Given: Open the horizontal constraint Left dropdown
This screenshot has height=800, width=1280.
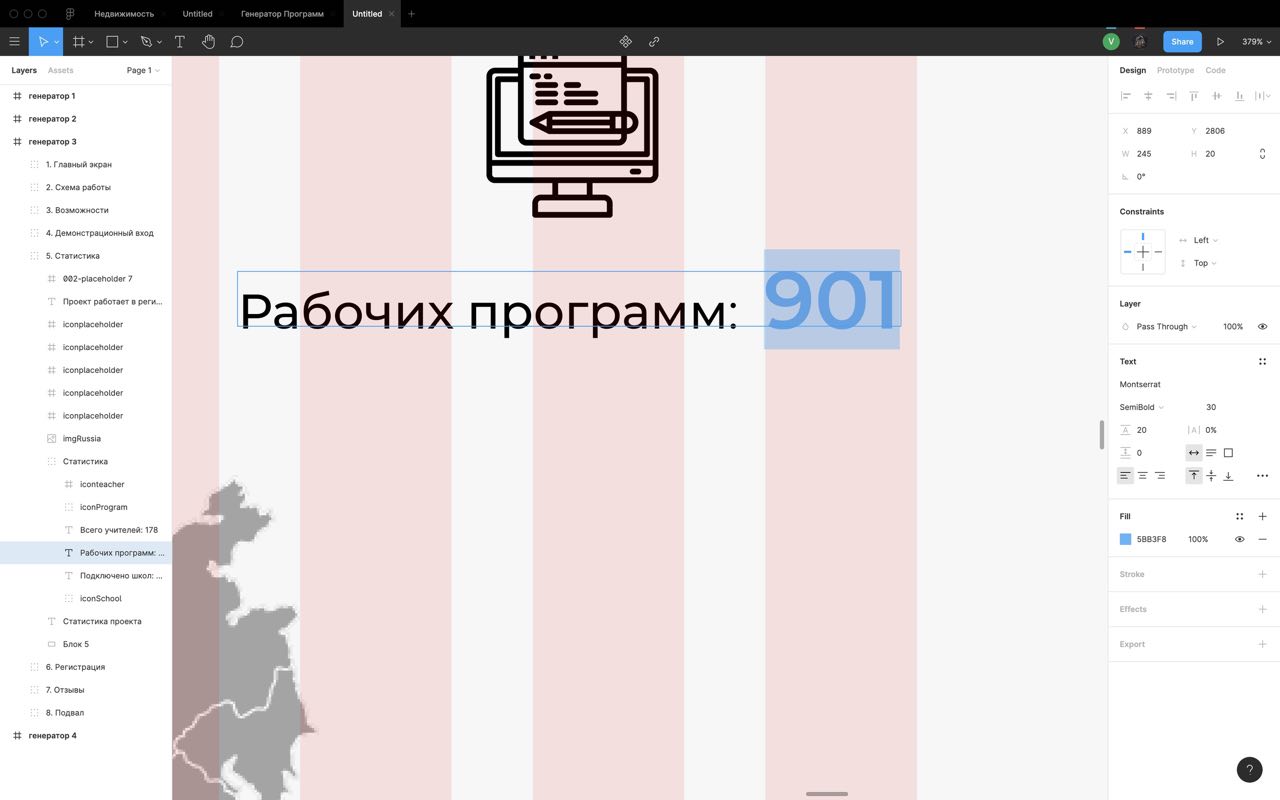Looking at the screenshot, I should (x=1206, y=240).
